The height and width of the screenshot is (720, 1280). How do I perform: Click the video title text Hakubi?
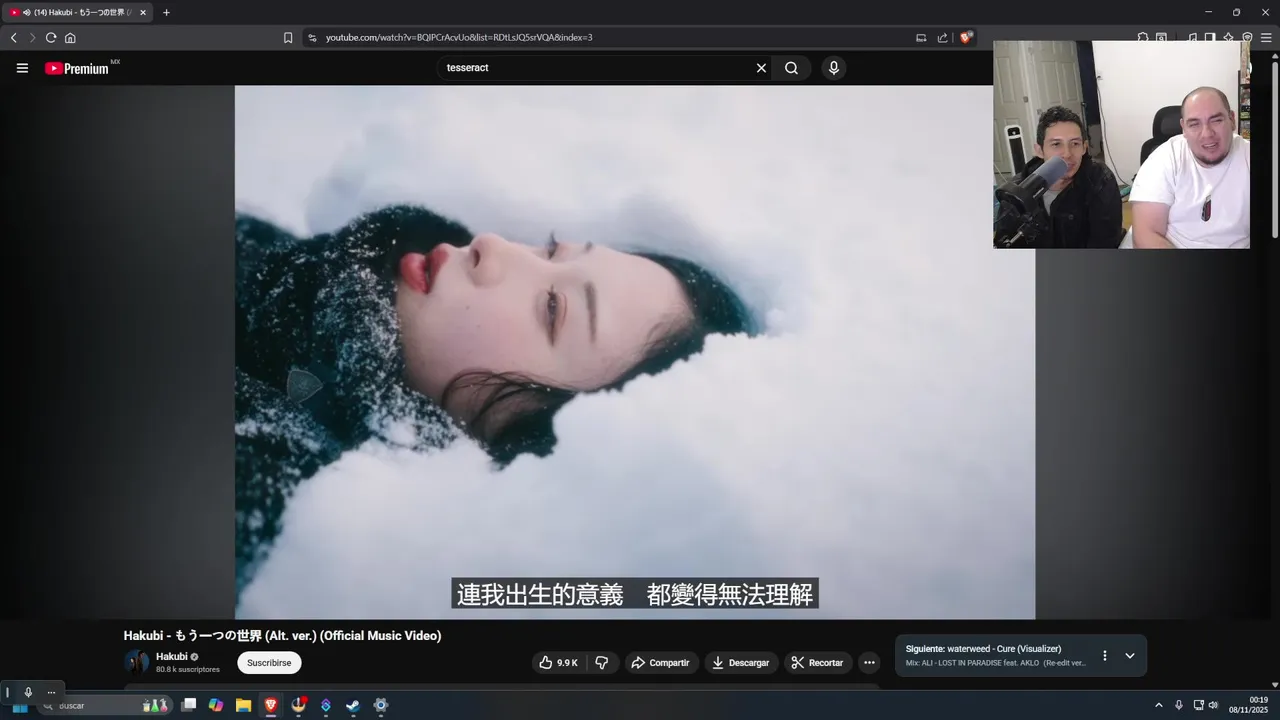[x=282, y=636]
